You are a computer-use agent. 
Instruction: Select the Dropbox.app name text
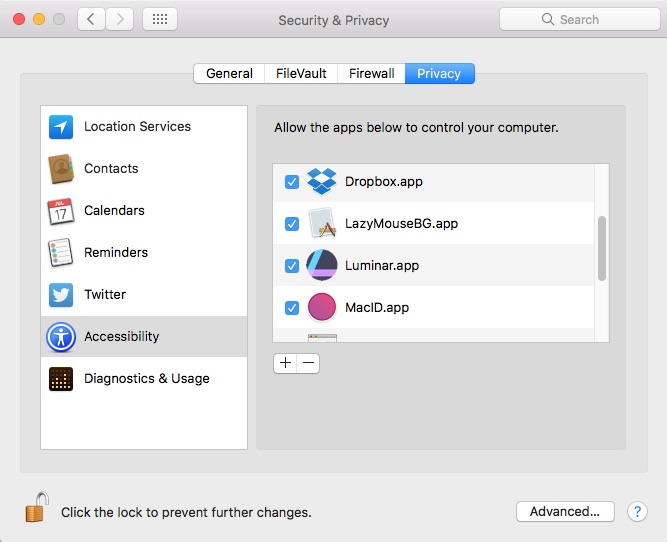pos(384,182)
